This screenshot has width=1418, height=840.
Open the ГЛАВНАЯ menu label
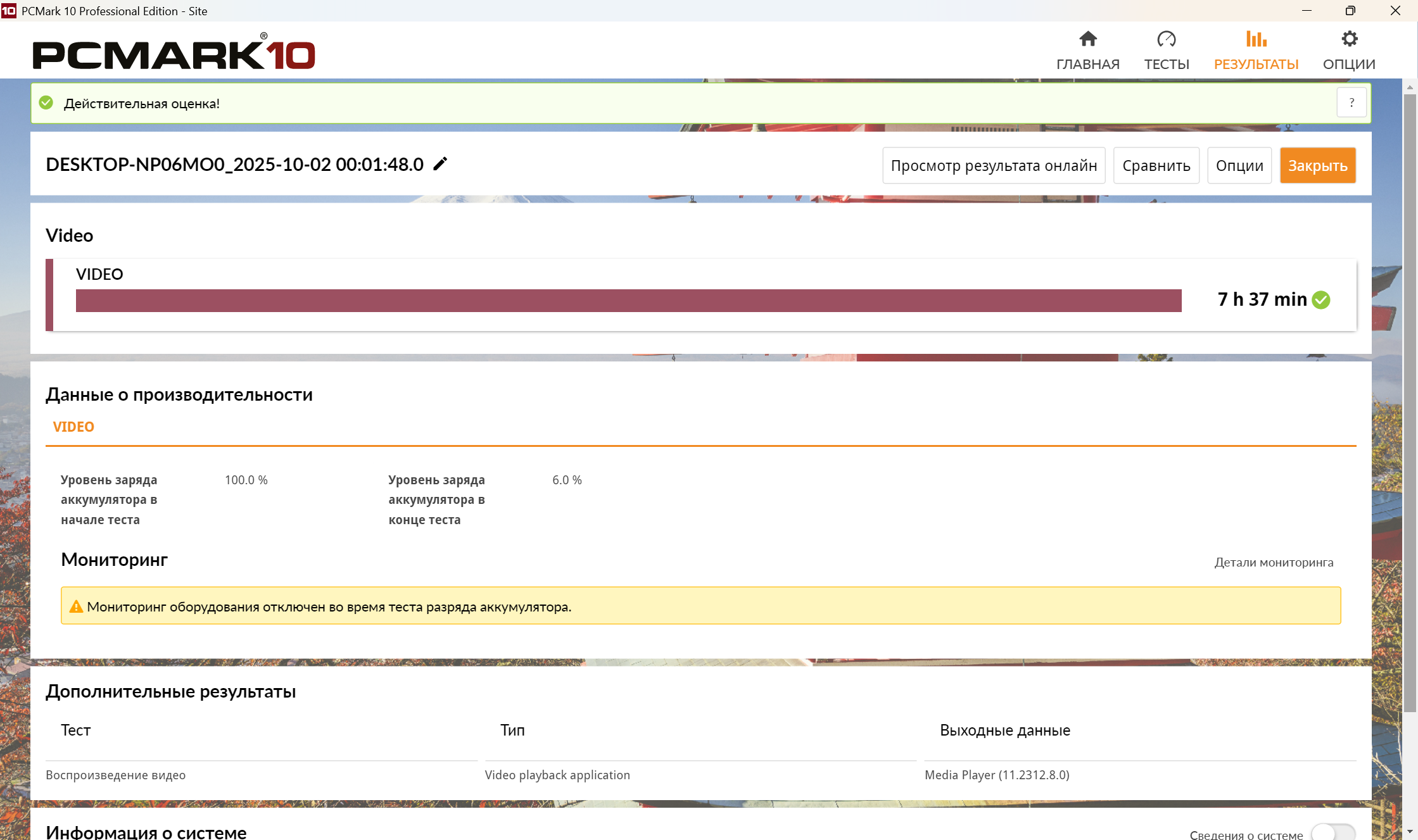point(1087,64)
